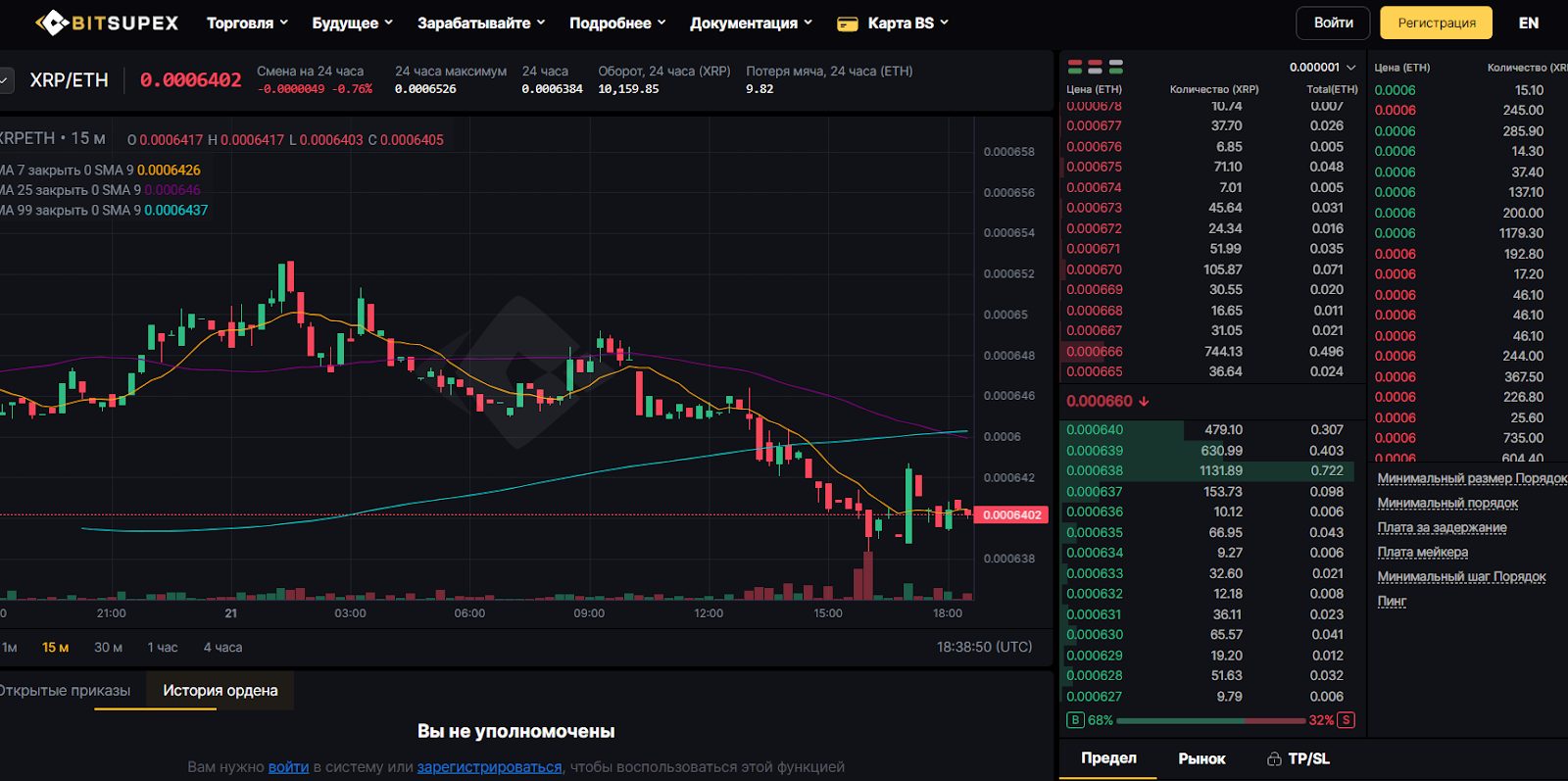
Task: Click the Минимальный шаг Порядок label
Action: click(x=1461, y=576)
